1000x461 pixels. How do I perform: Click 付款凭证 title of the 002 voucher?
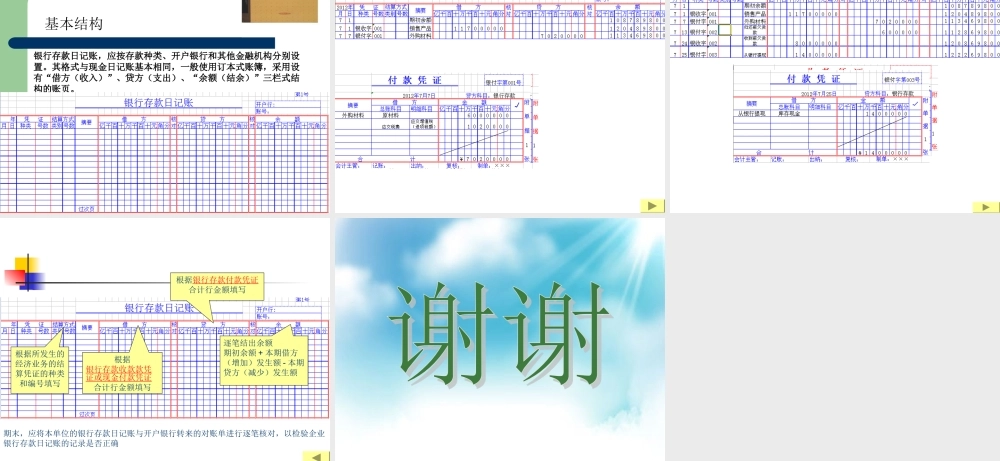(x=813, y=79)
